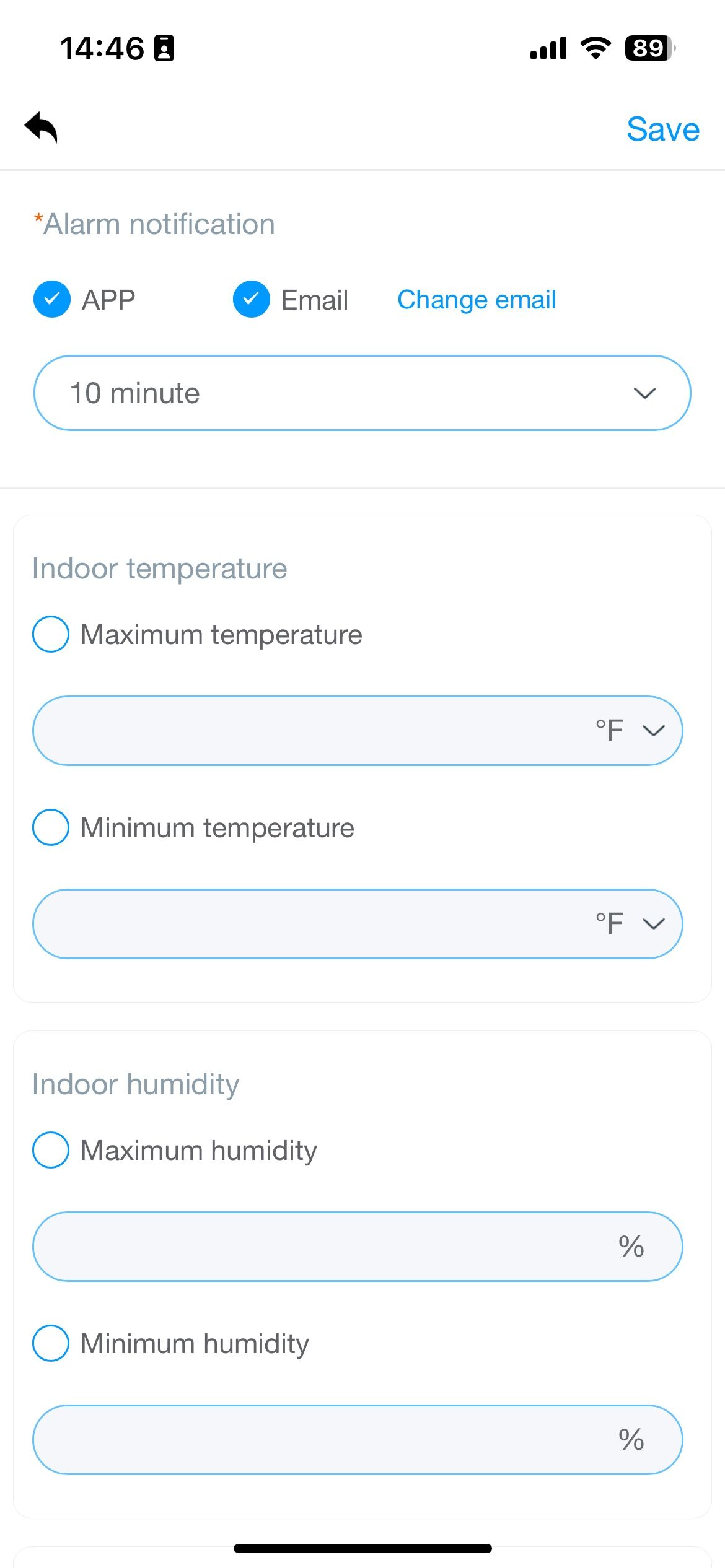Screen dimensions: 725x1568
Task: Click the back arrow to return
Action: 42,128
